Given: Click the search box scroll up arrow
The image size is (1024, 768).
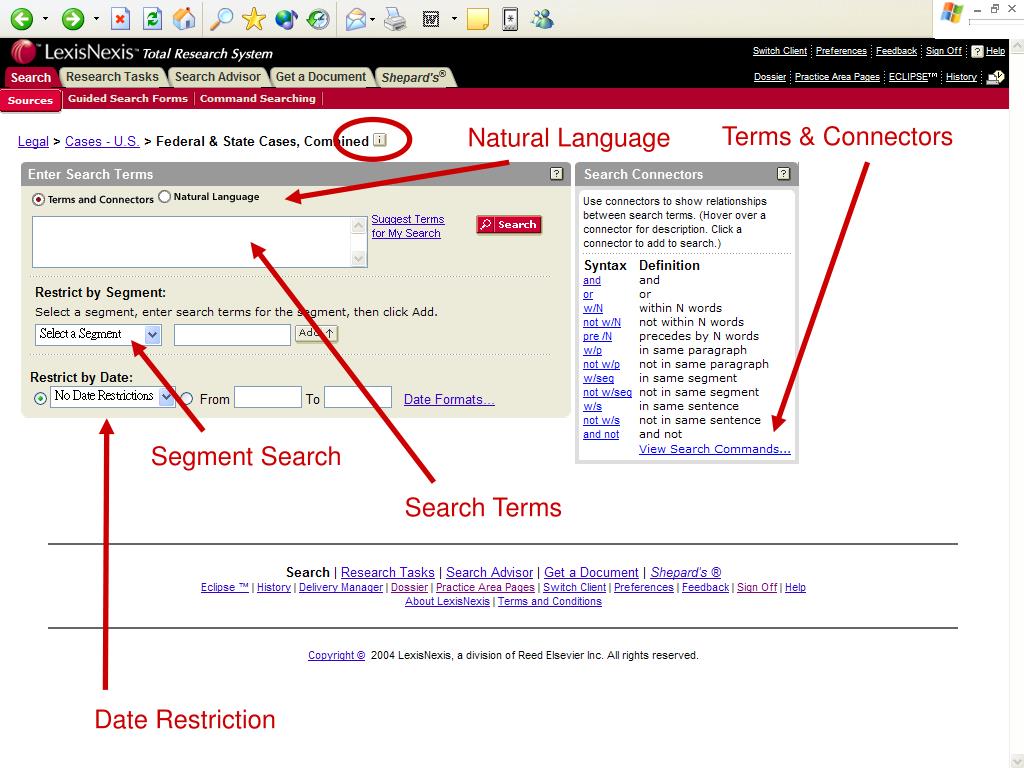Looking at the screenshot, I should (359, 225).
